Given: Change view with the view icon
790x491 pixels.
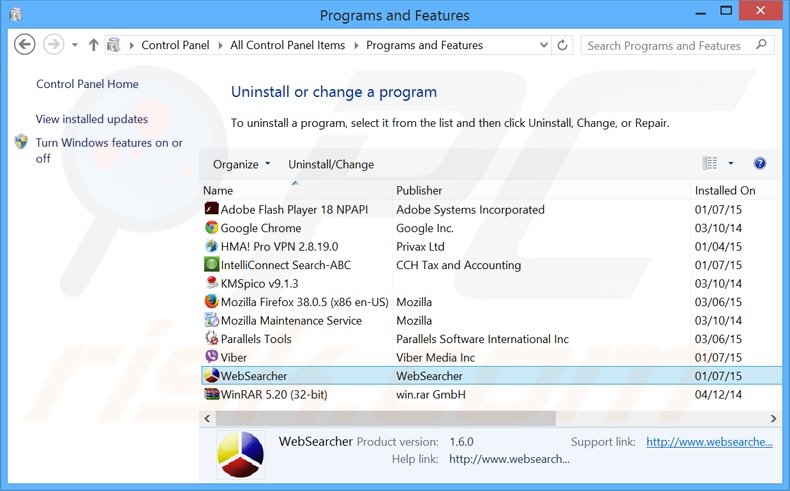Looking at the screenshot, I should click(x=710, y=163).
